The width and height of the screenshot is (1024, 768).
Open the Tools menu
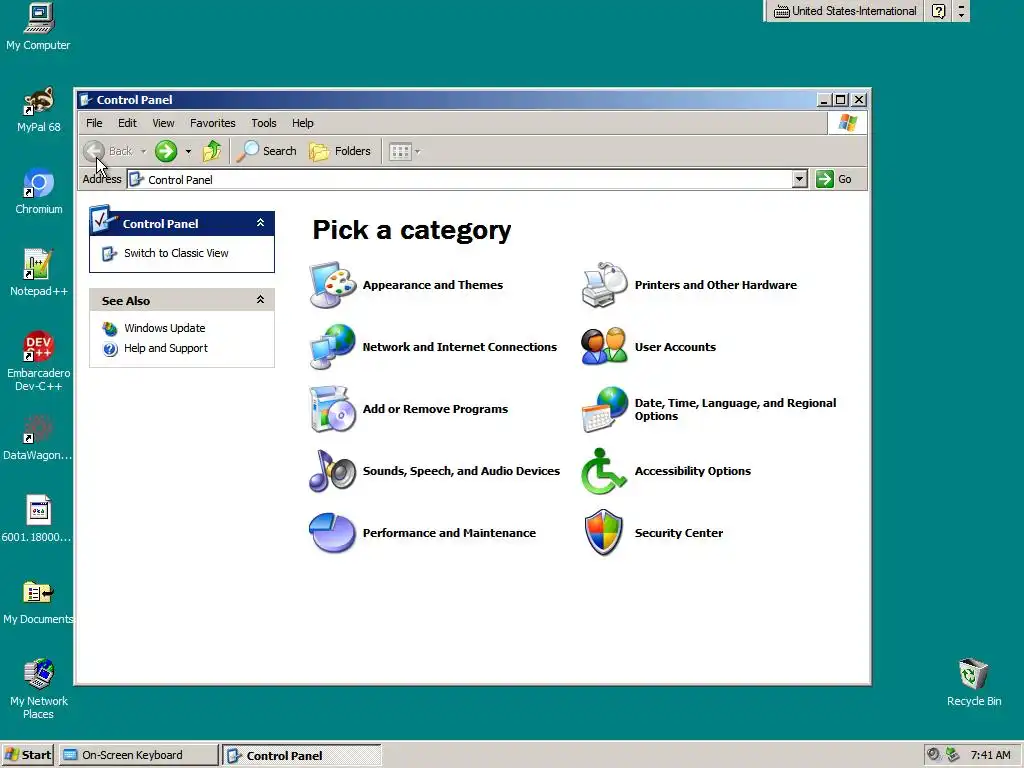click(x=264, y=123)
